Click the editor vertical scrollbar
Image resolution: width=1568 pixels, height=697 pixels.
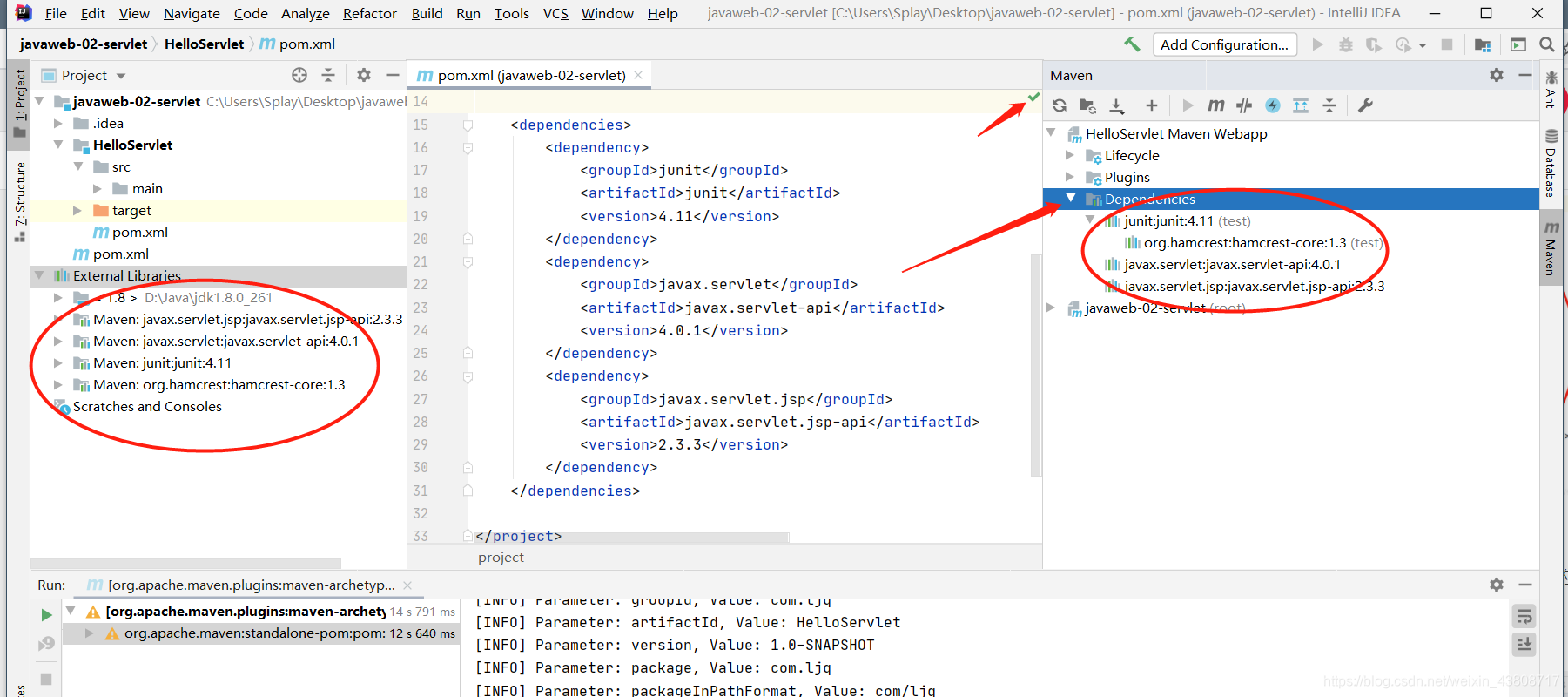pyautogui.click(x=1036, y=366)
